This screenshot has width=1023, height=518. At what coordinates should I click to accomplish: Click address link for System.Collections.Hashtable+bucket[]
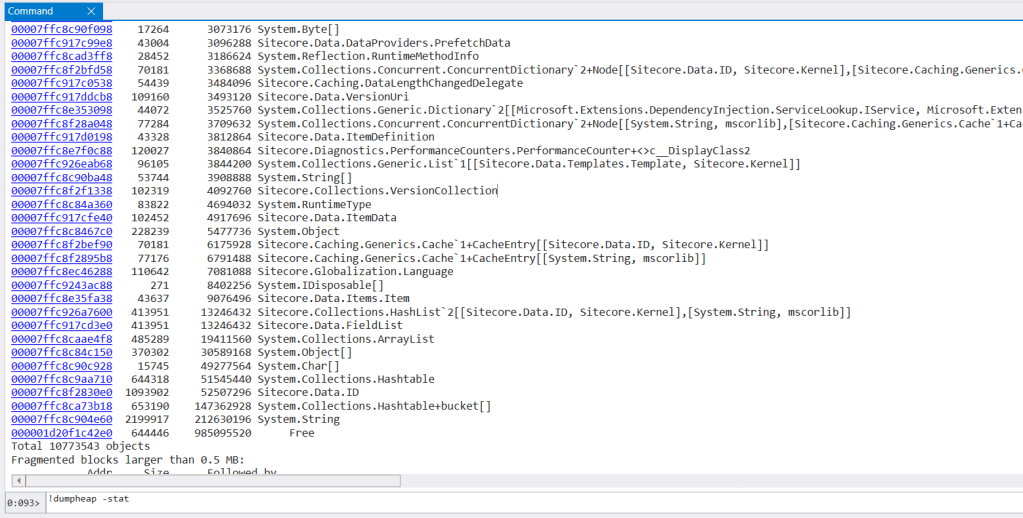point(61,406)
